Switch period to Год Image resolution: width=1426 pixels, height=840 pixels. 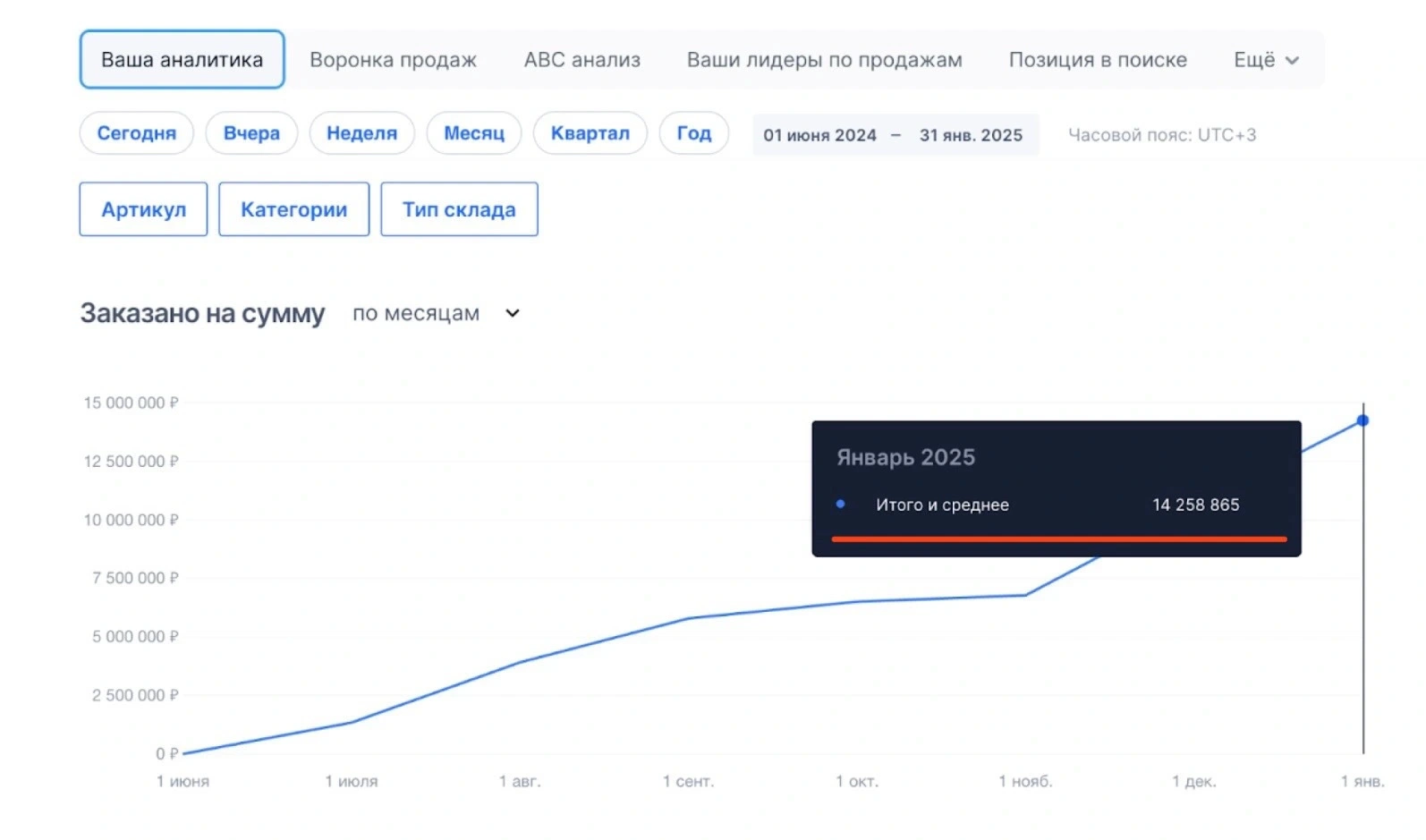click(693, 133)
